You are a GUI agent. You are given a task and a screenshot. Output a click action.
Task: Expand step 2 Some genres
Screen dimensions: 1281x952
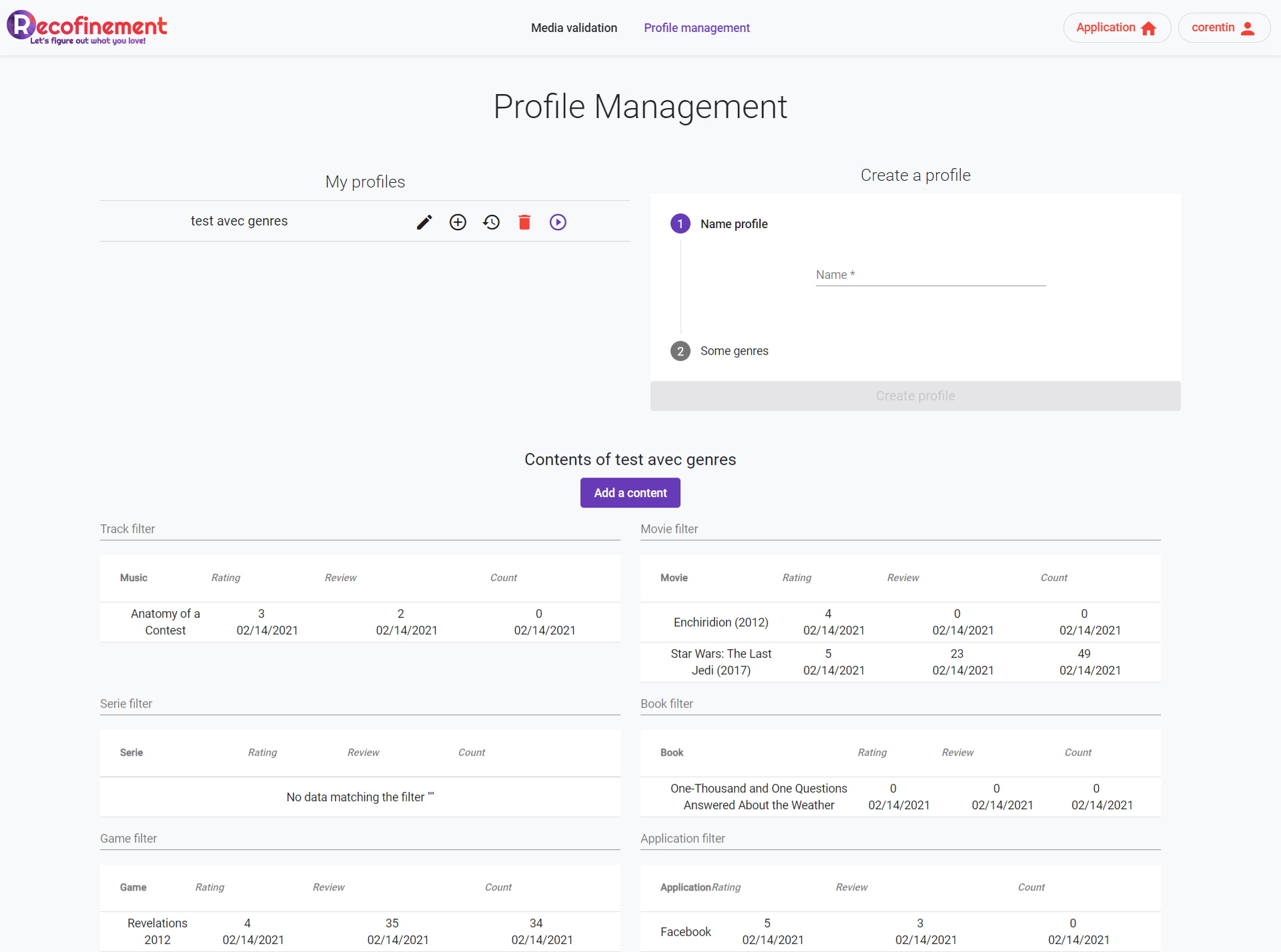click(x=734, y=351)
